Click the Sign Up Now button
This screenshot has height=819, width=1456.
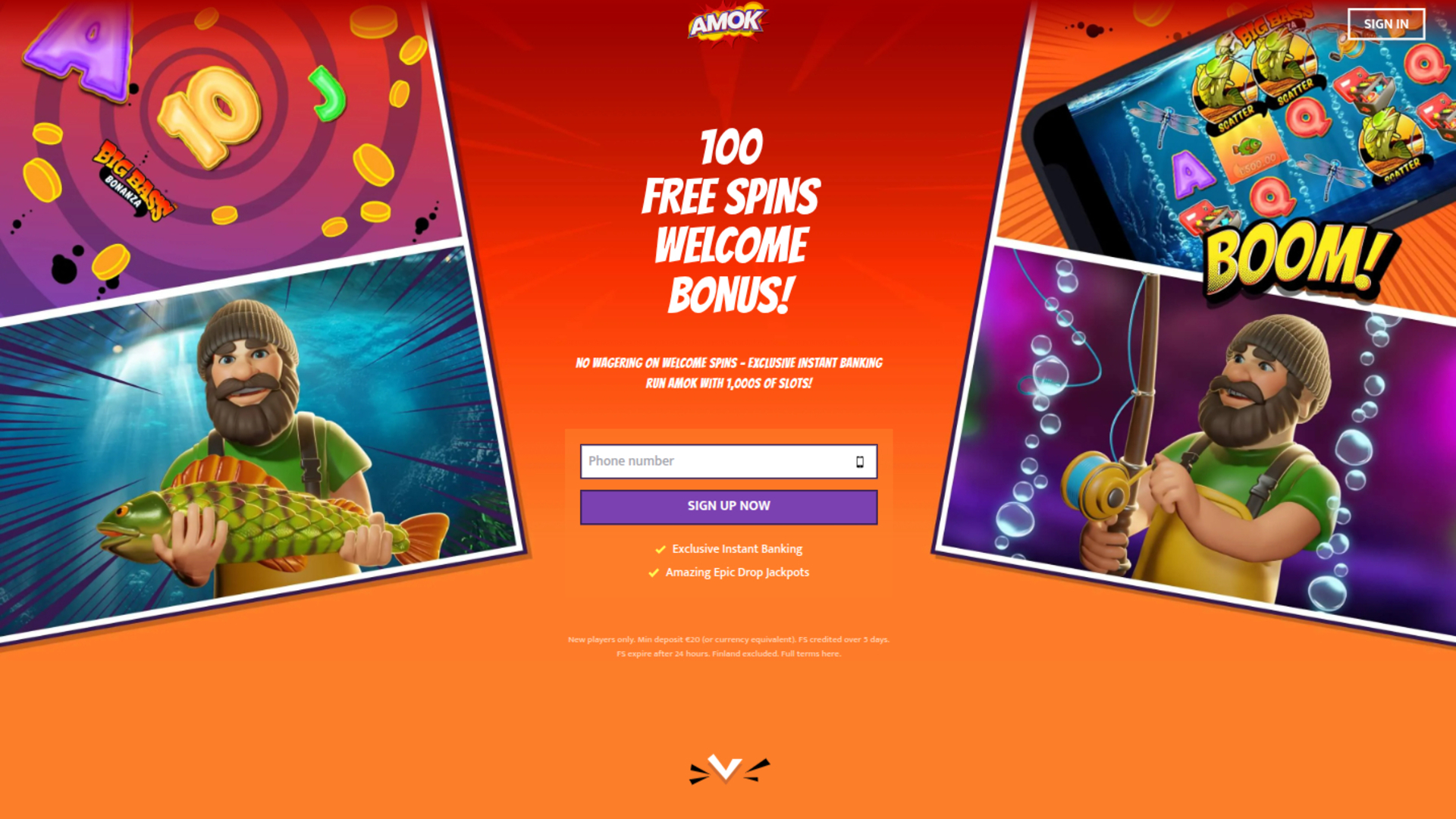coord(729,507)
